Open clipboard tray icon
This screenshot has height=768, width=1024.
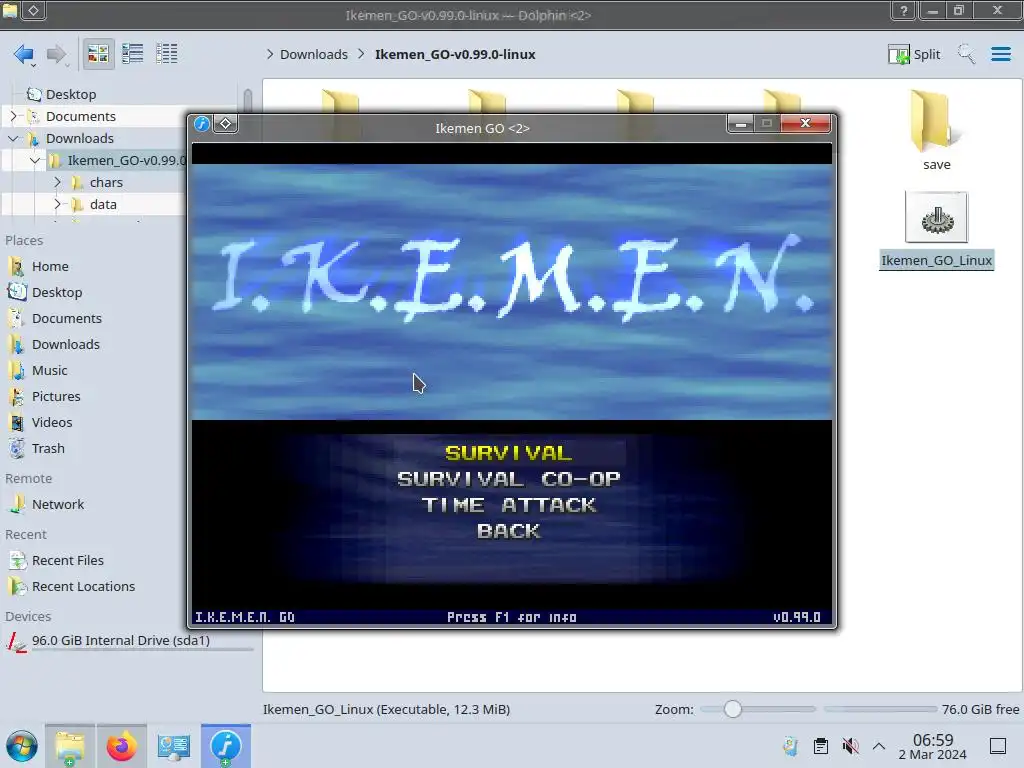point(821,746)
